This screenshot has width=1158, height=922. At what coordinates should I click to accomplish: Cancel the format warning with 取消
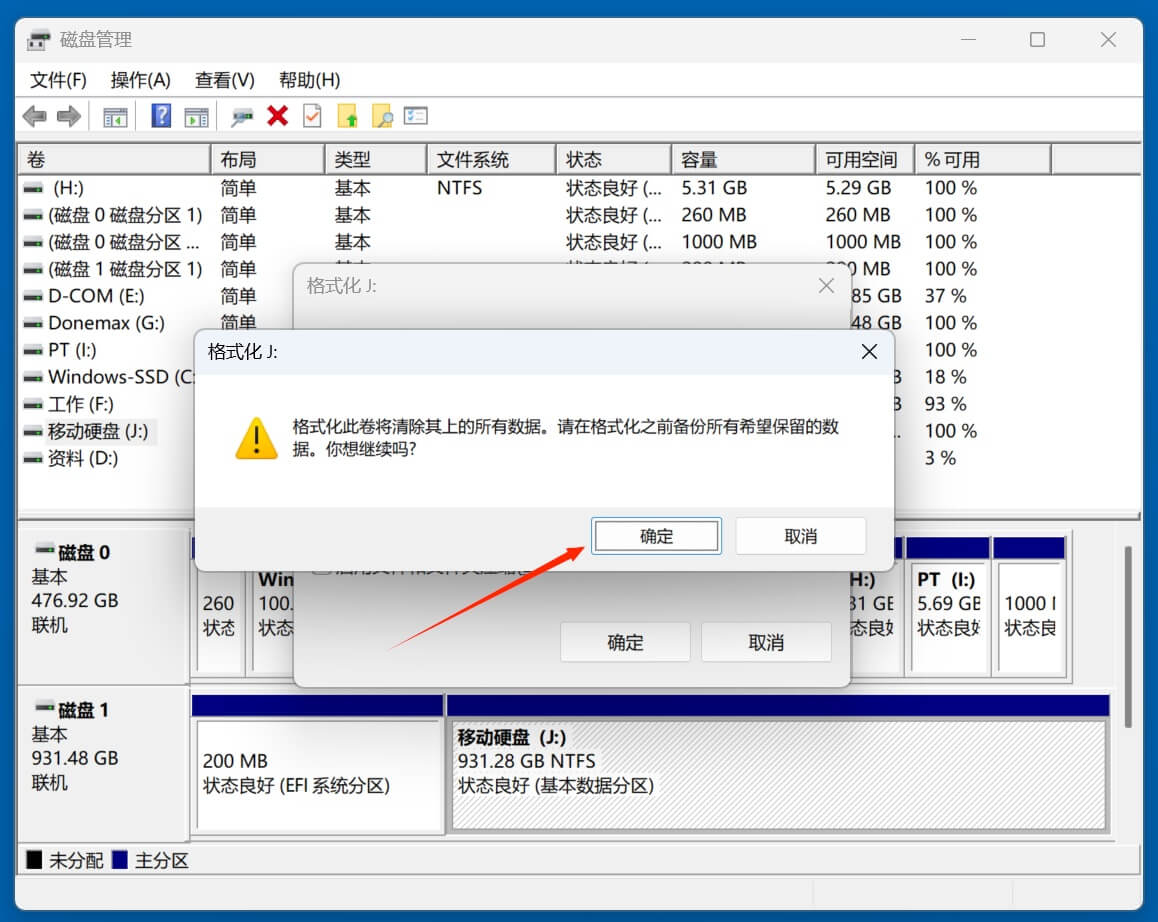(800, 536)
